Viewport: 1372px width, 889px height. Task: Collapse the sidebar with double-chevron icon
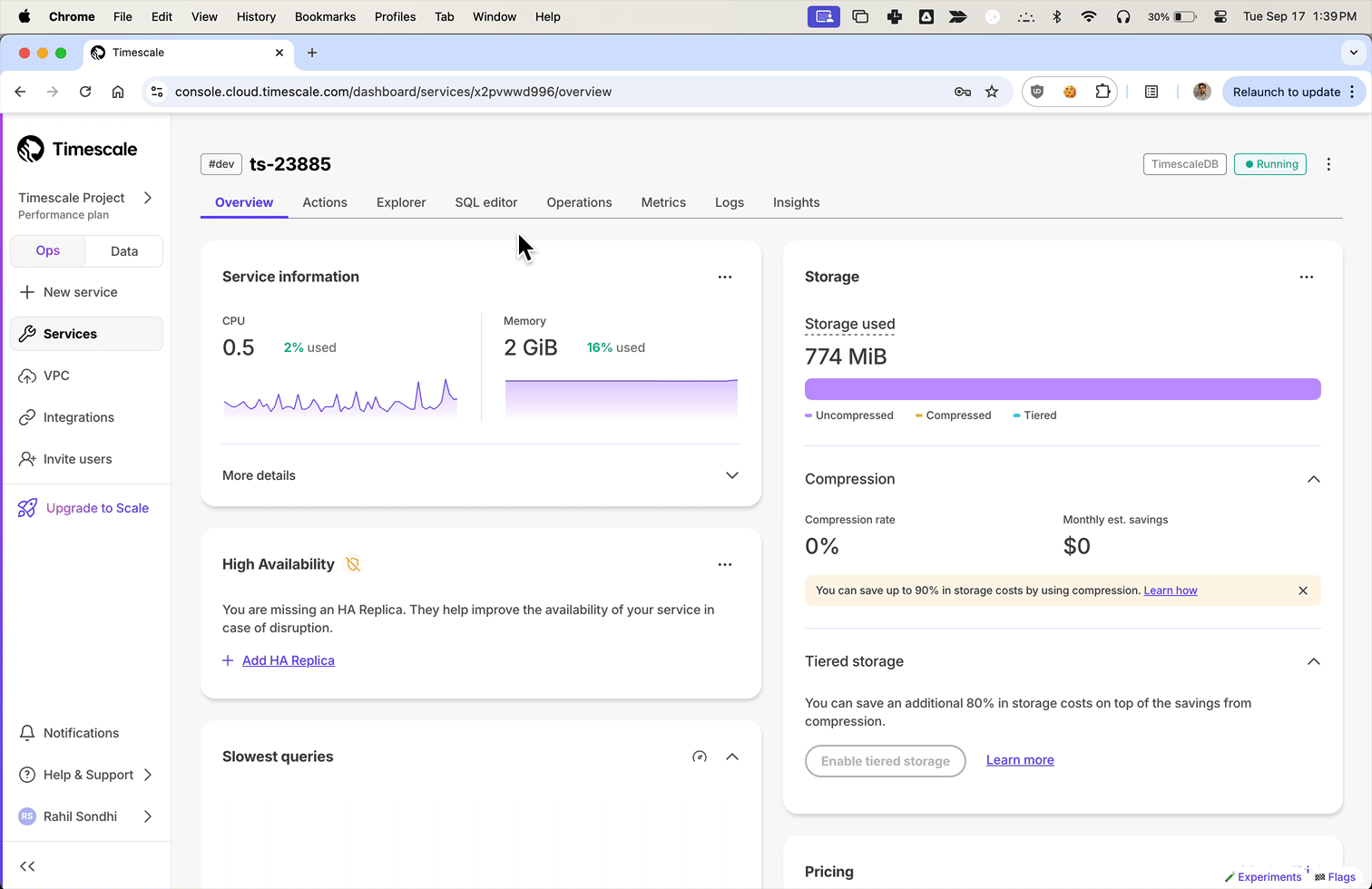[27, 866]
